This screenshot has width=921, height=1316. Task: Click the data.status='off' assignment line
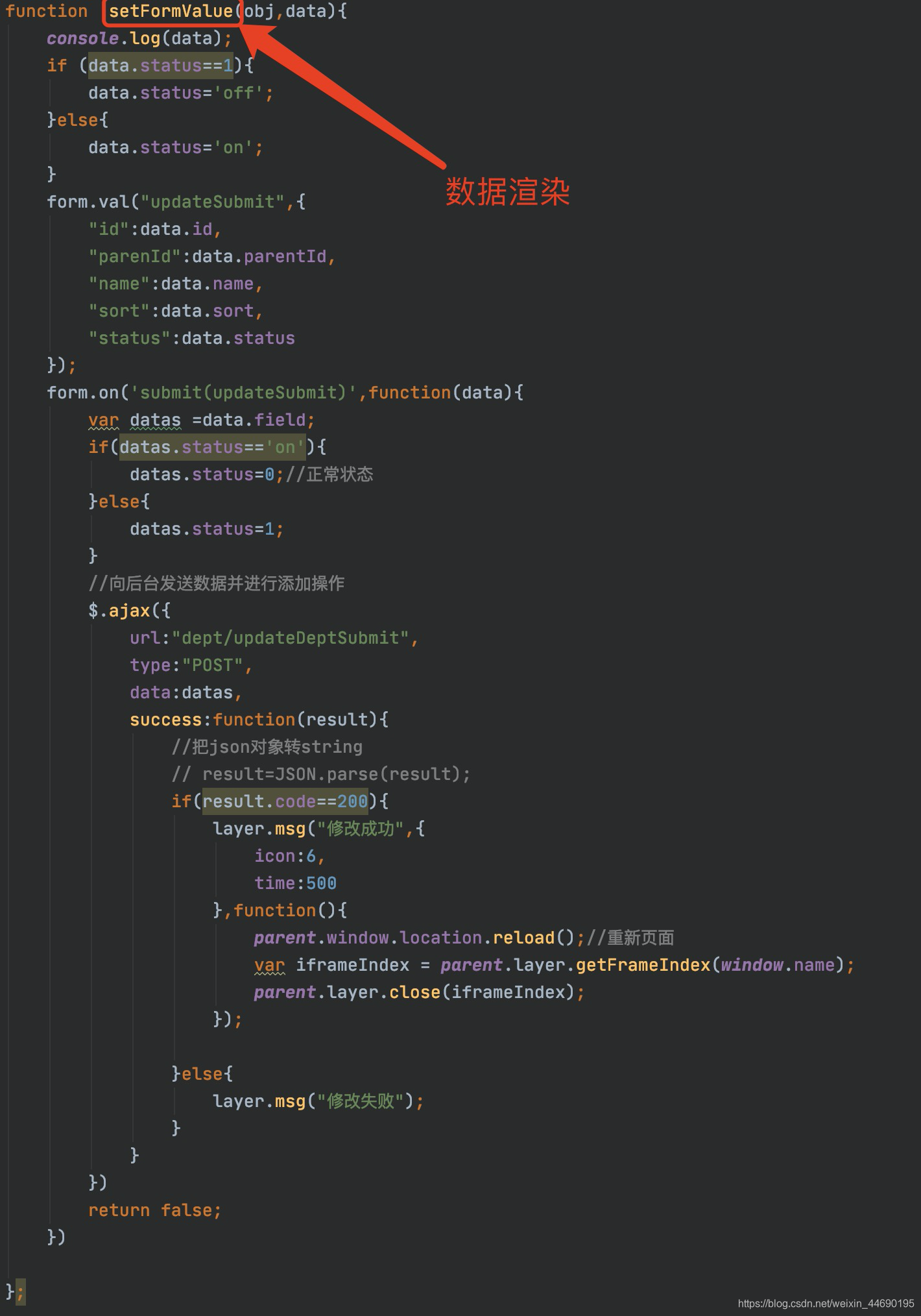(181, 93)
